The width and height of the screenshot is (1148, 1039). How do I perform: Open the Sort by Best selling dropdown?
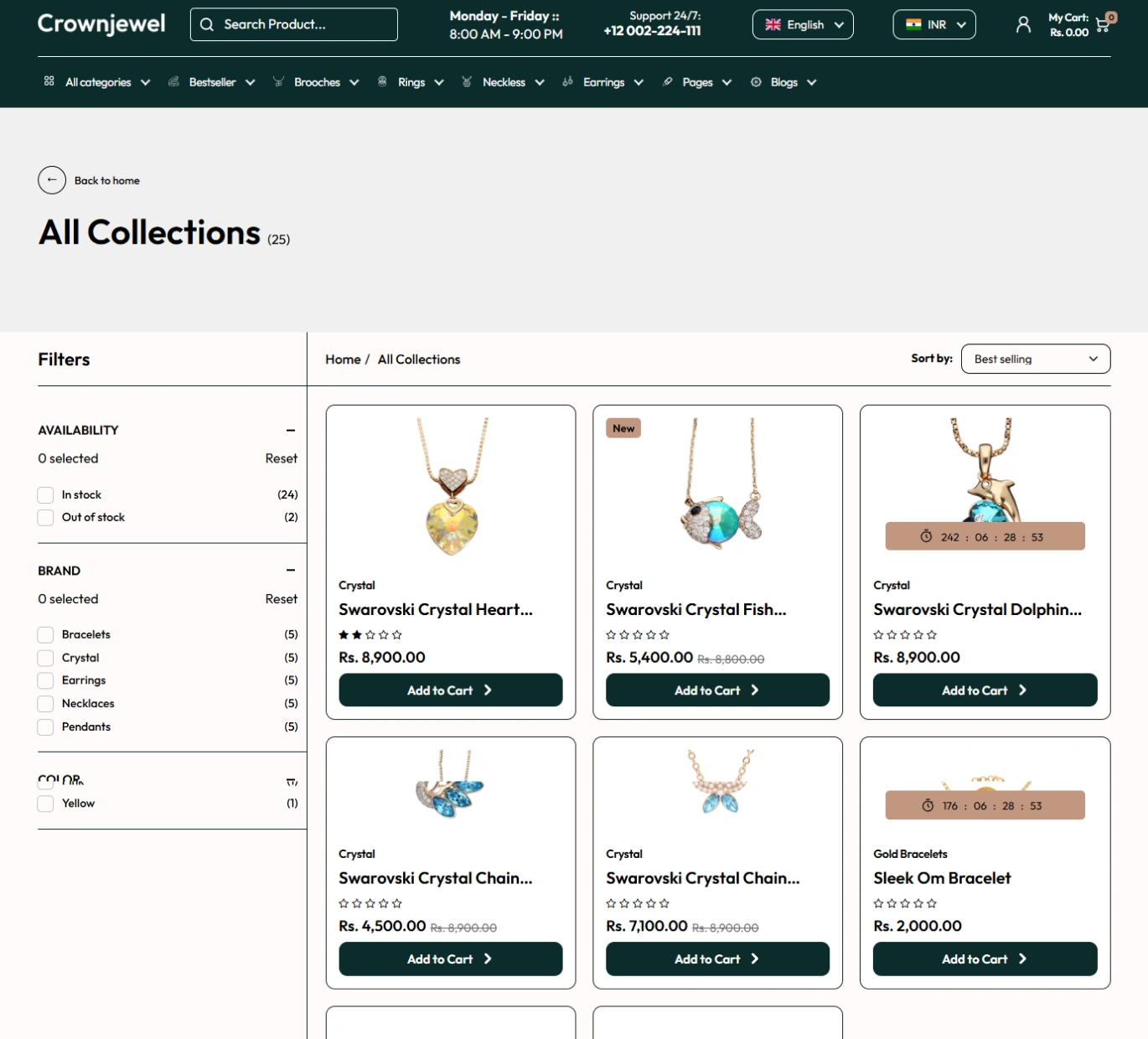[x=1036, y=359]
